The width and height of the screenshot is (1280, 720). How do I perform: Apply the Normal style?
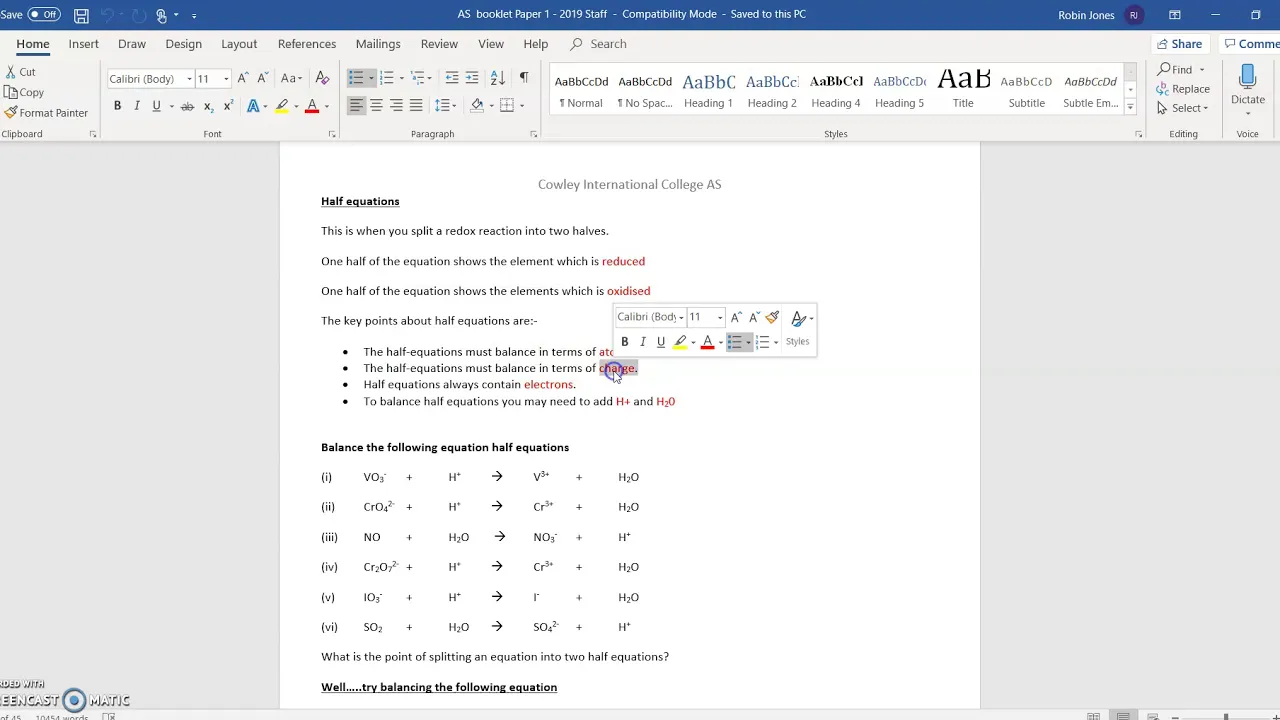pyautogui.click(x=581, y=90)
